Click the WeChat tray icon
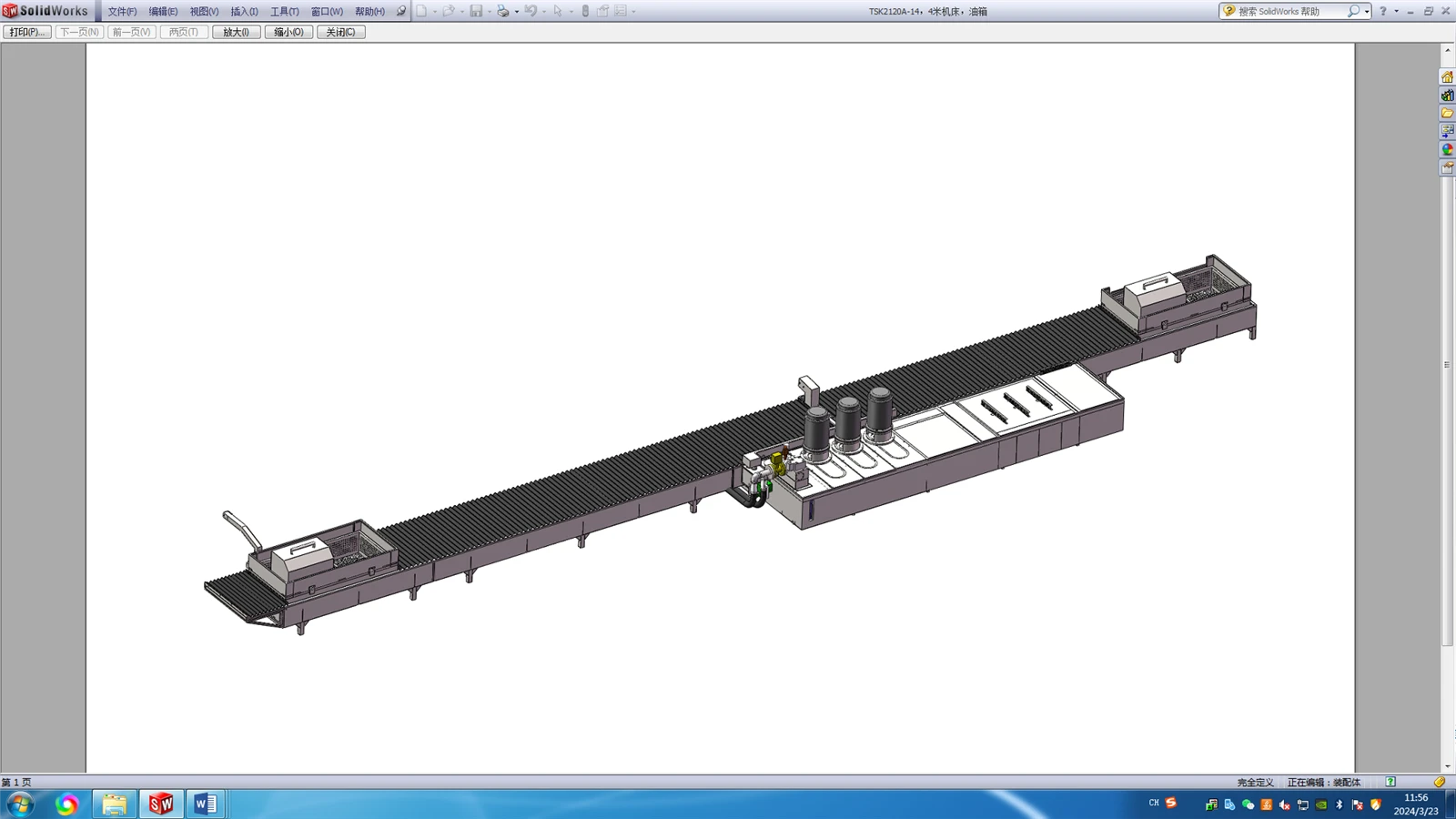Screen dimensions: 1456x819 click(1249, 804)
